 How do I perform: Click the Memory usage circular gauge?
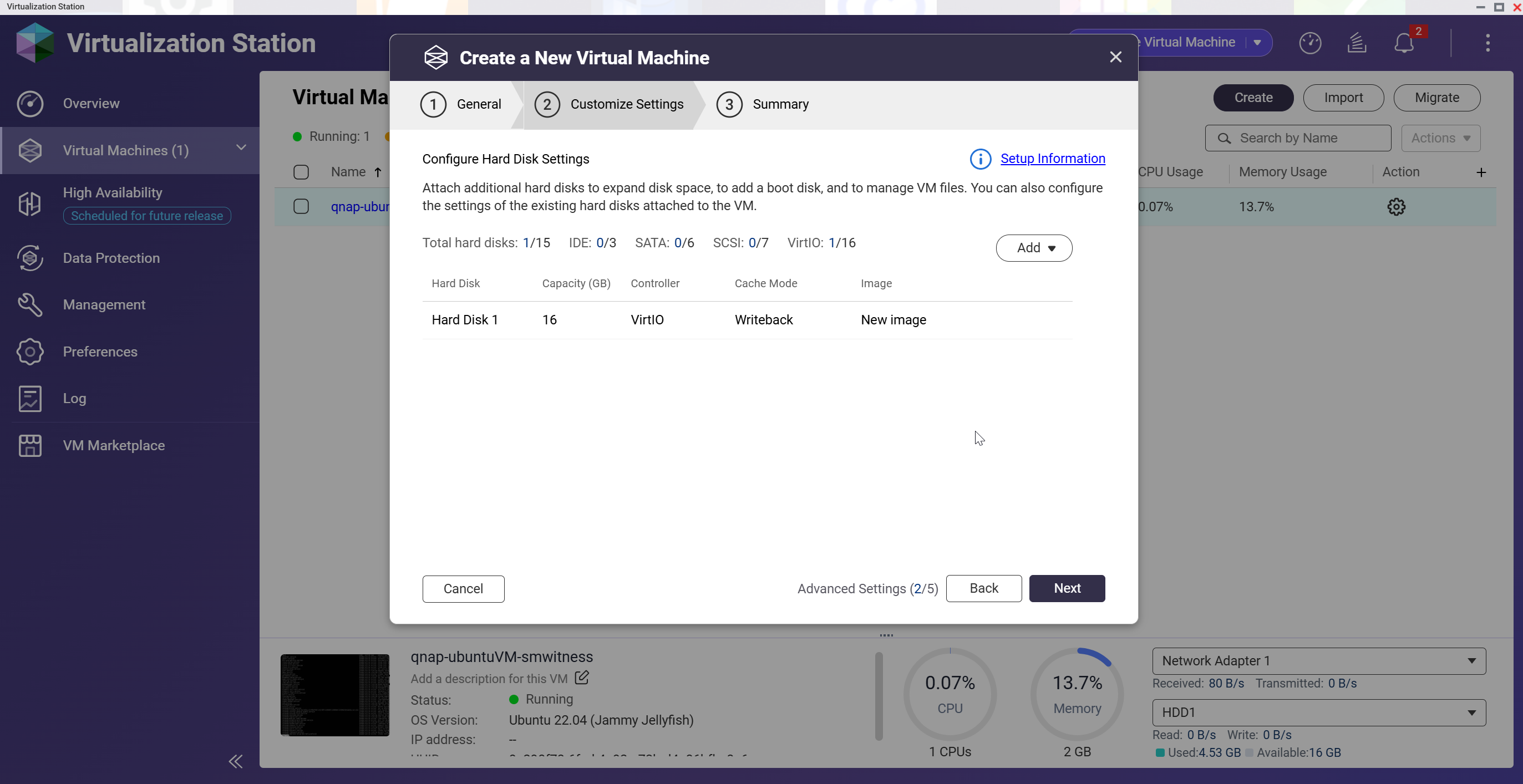click(1077, 694)
